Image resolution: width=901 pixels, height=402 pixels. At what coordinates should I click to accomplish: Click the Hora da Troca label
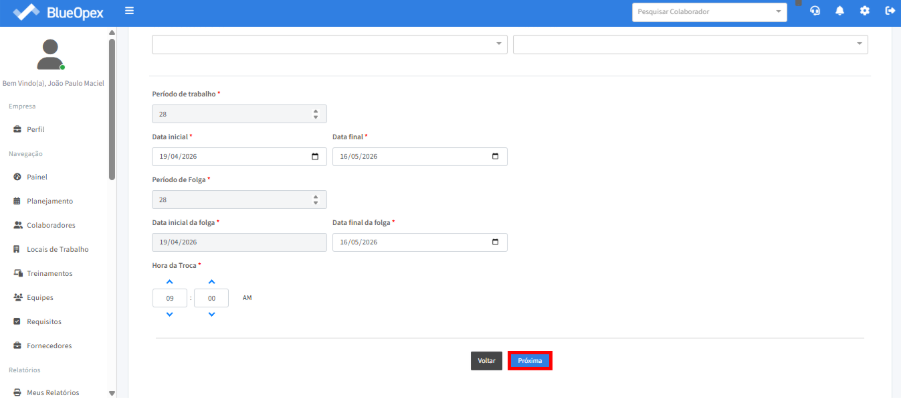coord(176,265)
